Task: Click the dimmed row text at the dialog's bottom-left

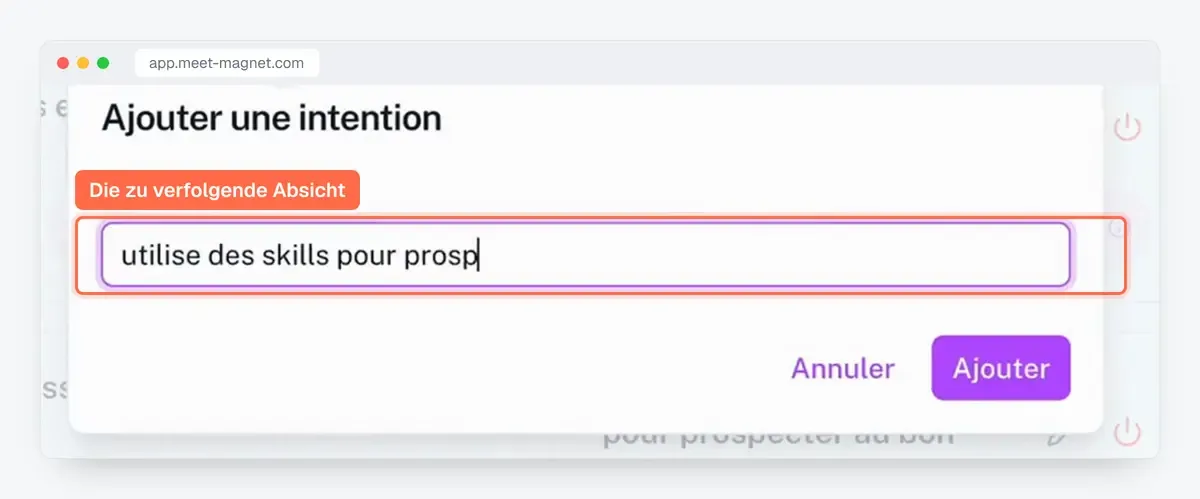Action: 55,387
